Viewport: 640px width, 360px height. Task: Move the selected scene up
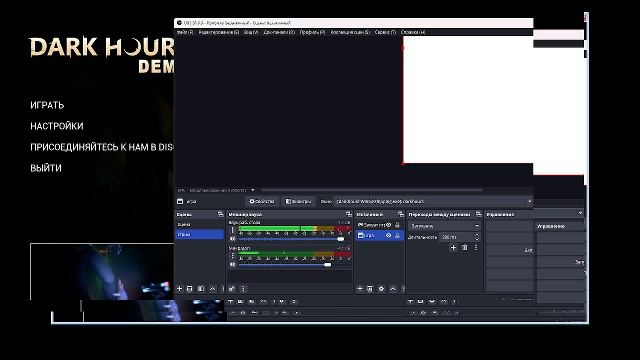point(212,289)
